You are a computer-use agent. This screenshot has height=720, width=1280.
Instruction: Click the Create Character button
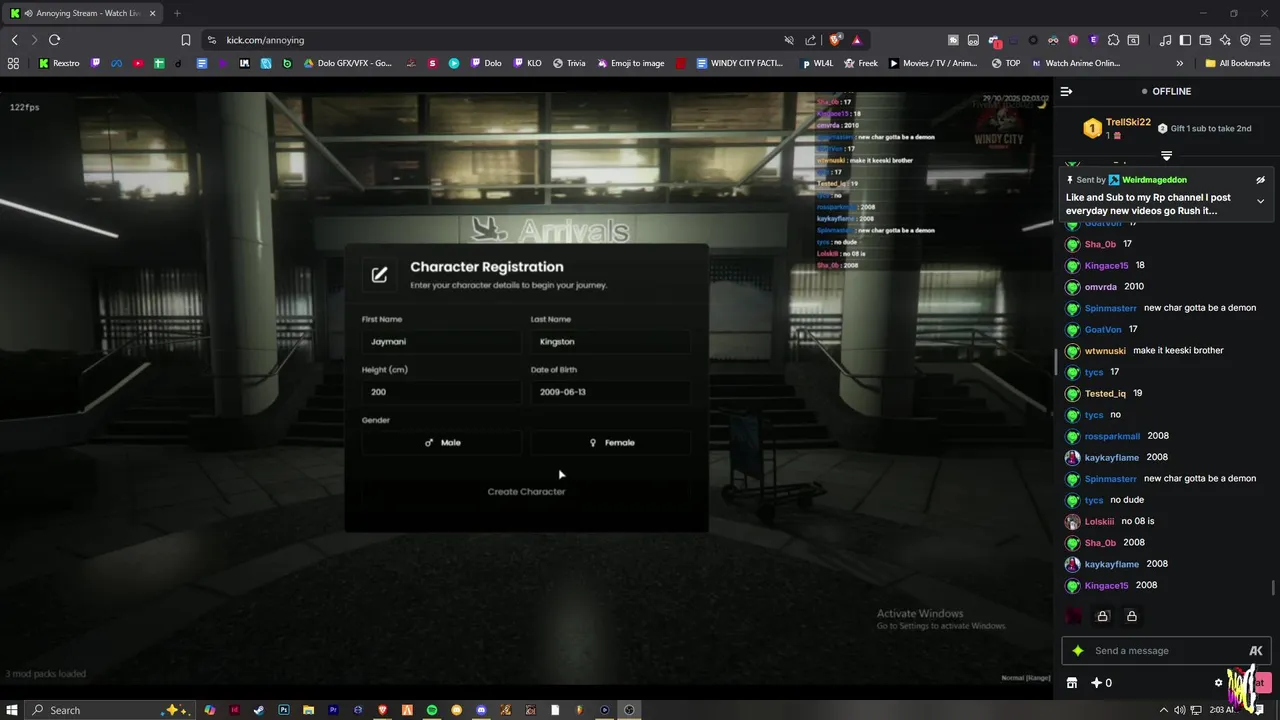pos(526,491)
